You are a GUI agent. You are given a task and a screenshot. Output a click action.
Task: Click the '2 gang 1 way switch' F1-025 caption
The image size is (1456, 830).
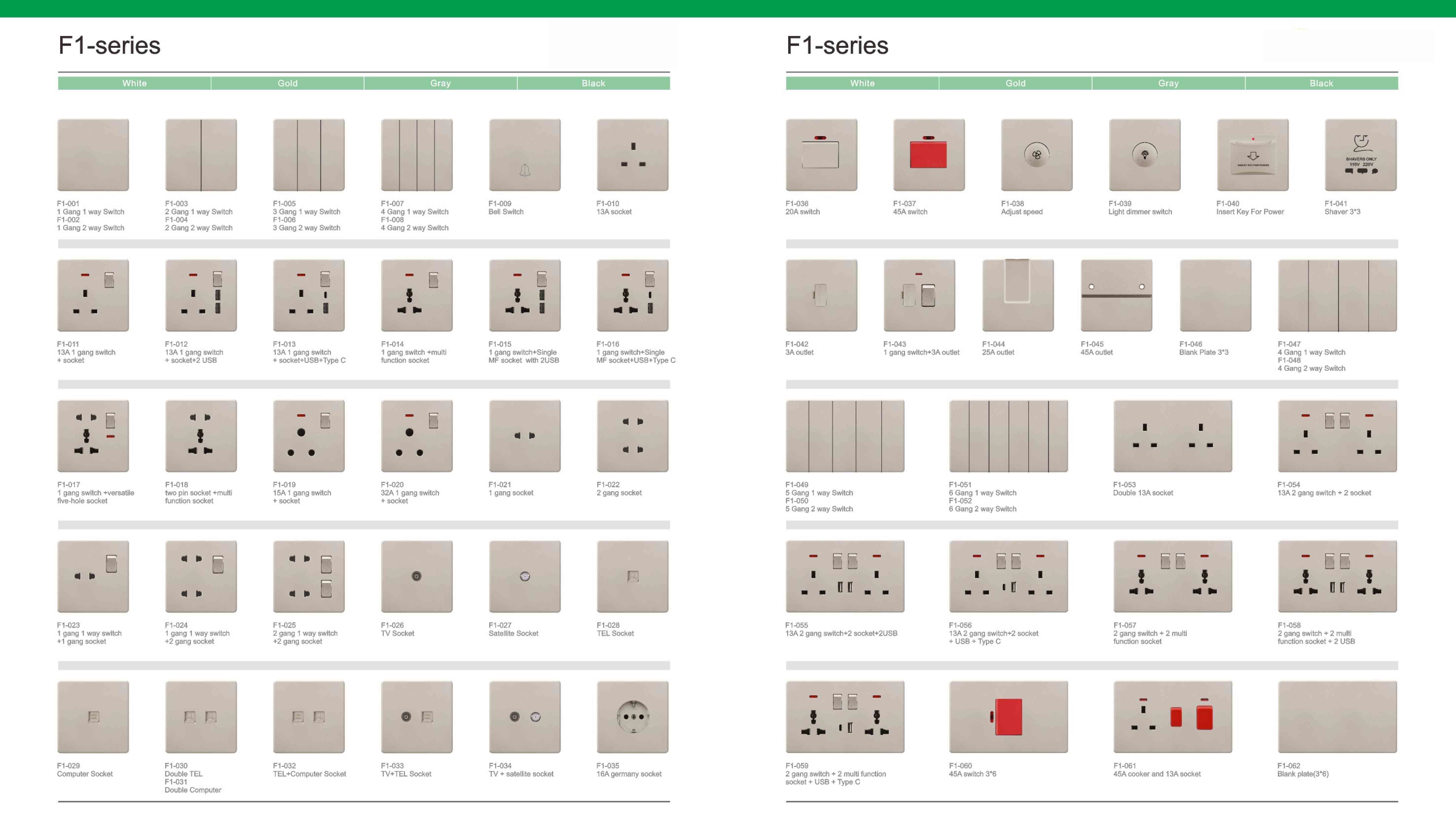305,634
